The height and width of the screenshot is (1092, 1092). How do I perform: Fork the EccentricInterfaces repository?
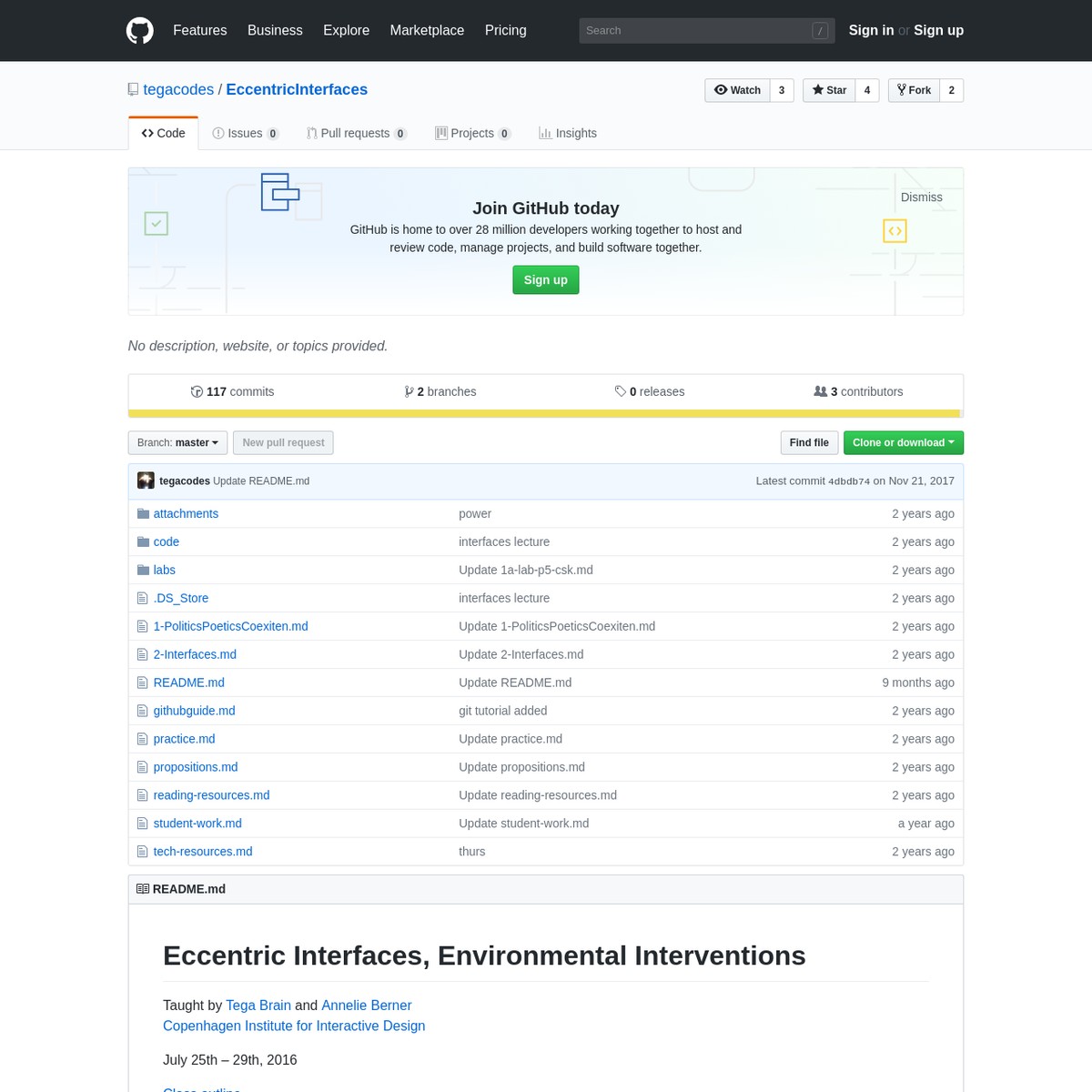(914, 90)
